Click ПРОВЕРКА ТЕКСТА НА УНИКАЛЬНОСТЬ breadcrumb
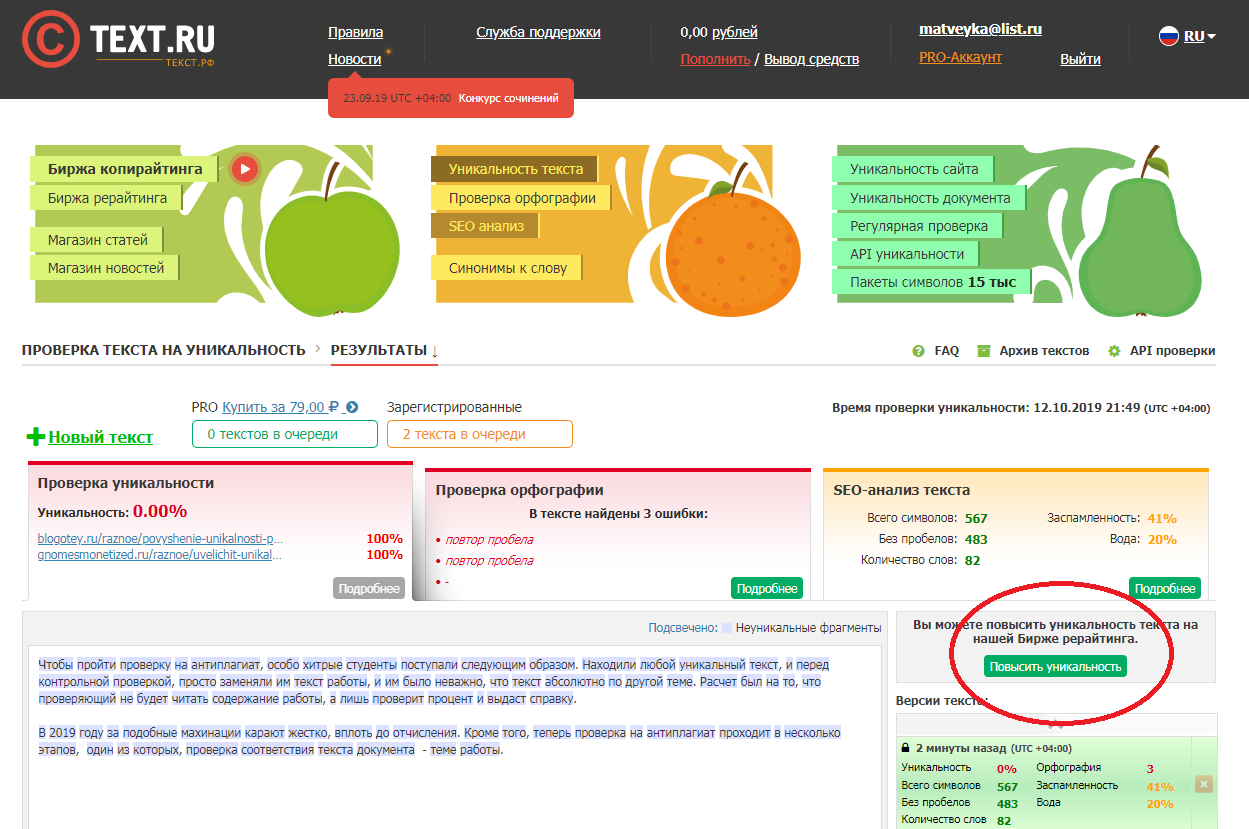1249x829 pixels. 163,350
